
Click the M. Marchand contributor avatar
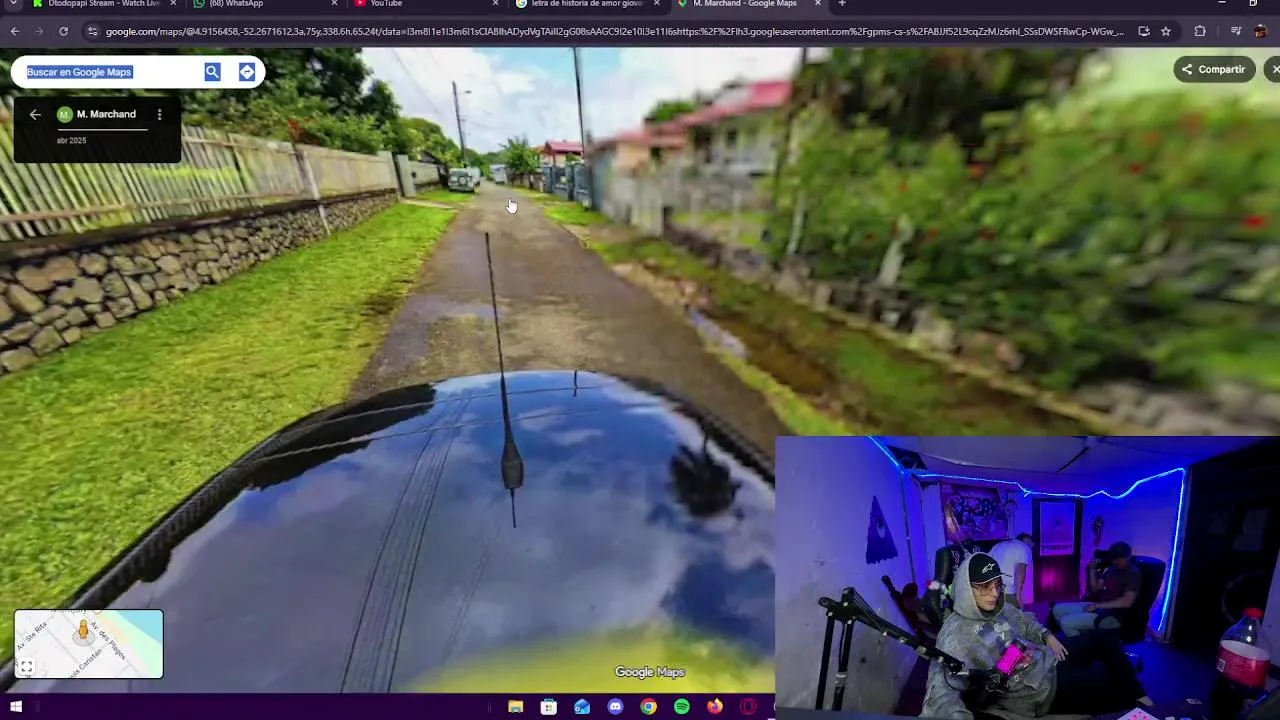click(65, 114)
